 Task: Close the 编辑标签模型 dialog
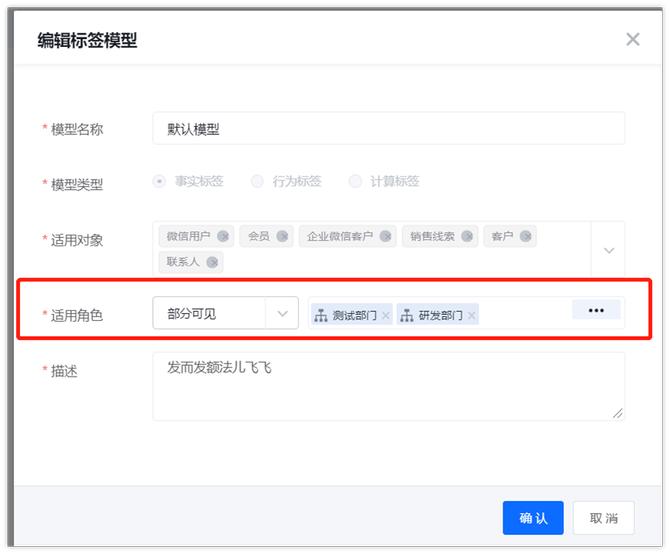[x=632, y=39]
